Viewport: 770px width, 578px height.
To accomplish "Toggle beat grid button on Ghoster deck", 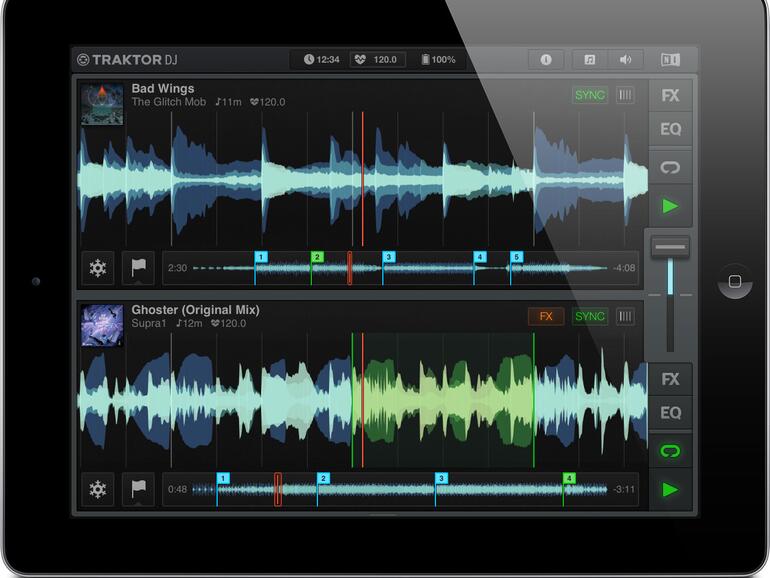I will point(625,316).
